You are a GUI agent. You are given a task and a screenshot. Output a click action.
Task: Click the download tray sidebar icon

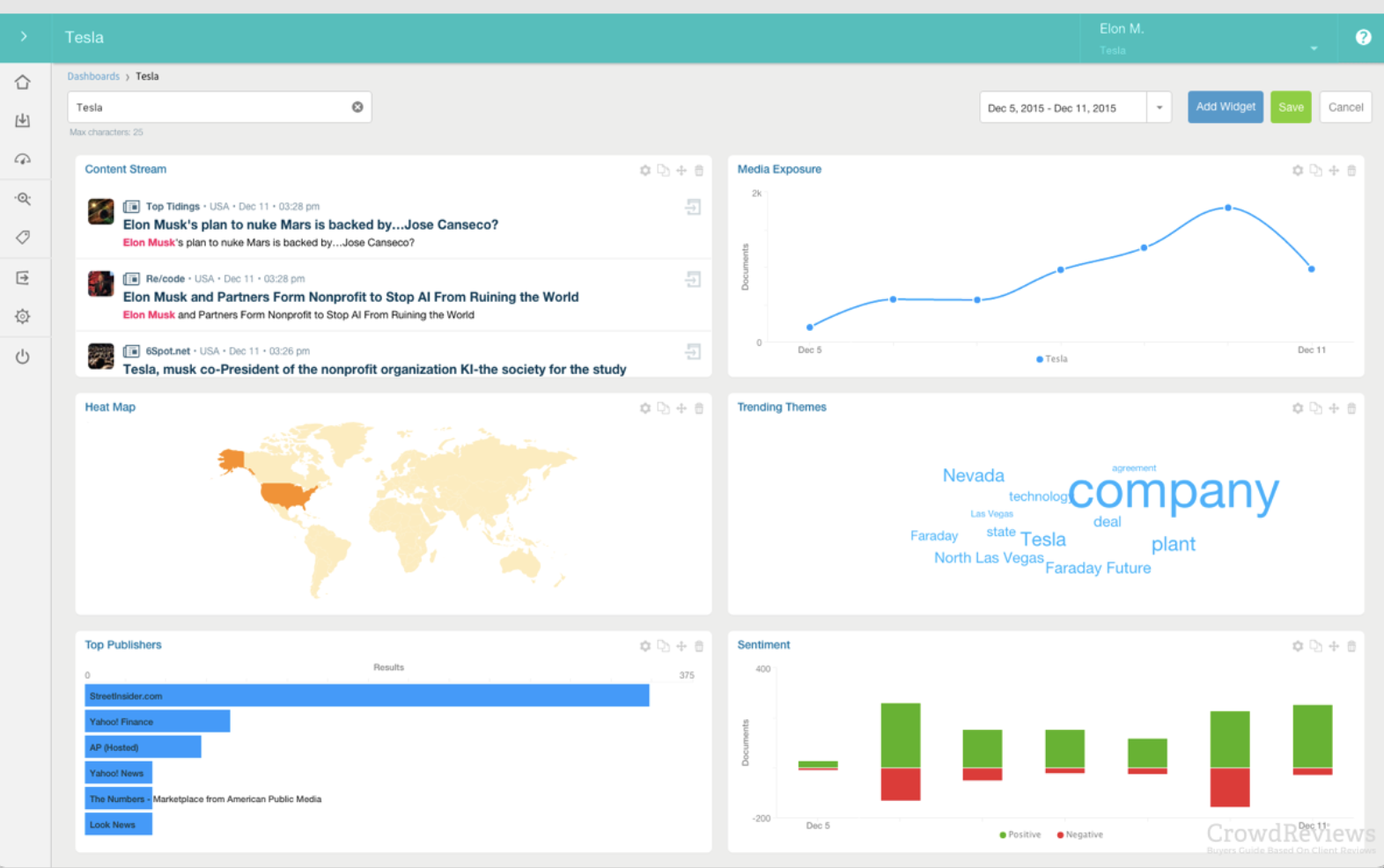pyautogui.click(x=23, y=121)
